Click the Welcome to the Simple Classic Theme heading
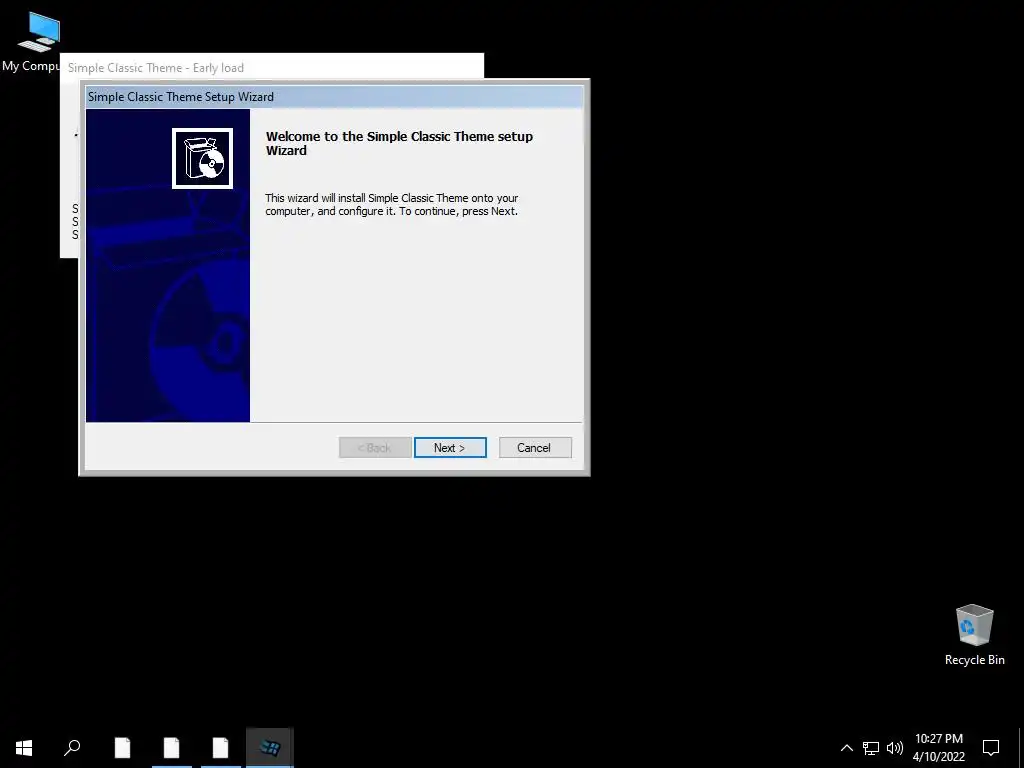1024x768 pixels. pyautogui.click(x=399, y=143)
